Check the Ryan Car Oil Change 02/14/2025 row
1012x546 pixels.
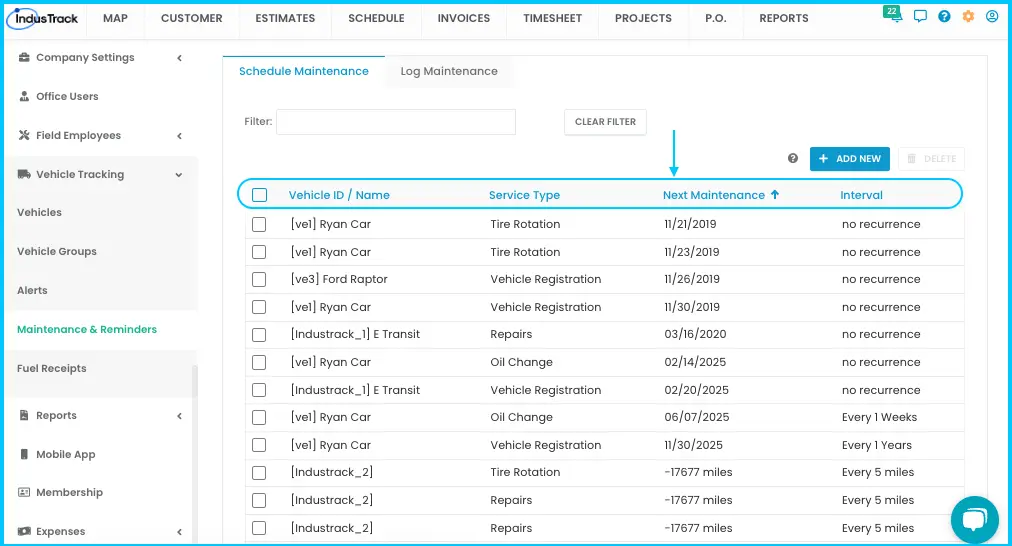(x=259, y=362)
